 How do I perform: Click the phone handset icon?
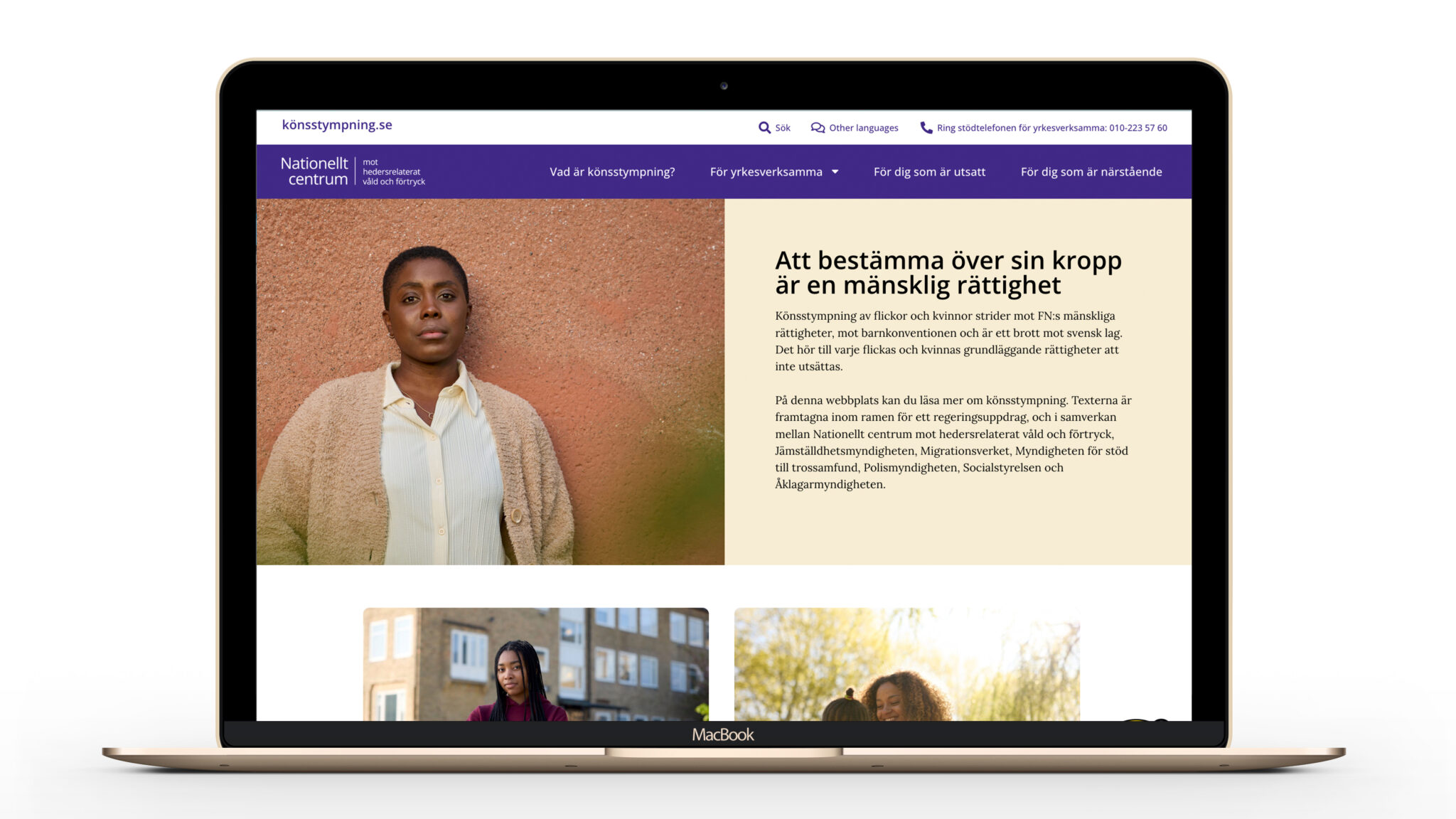tap(926, 128)
